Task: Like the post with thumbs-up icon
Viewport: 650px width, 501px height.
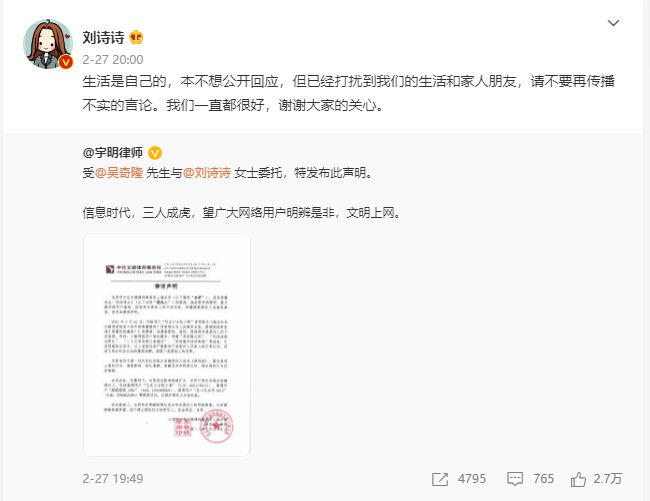Action: [578, 479]
